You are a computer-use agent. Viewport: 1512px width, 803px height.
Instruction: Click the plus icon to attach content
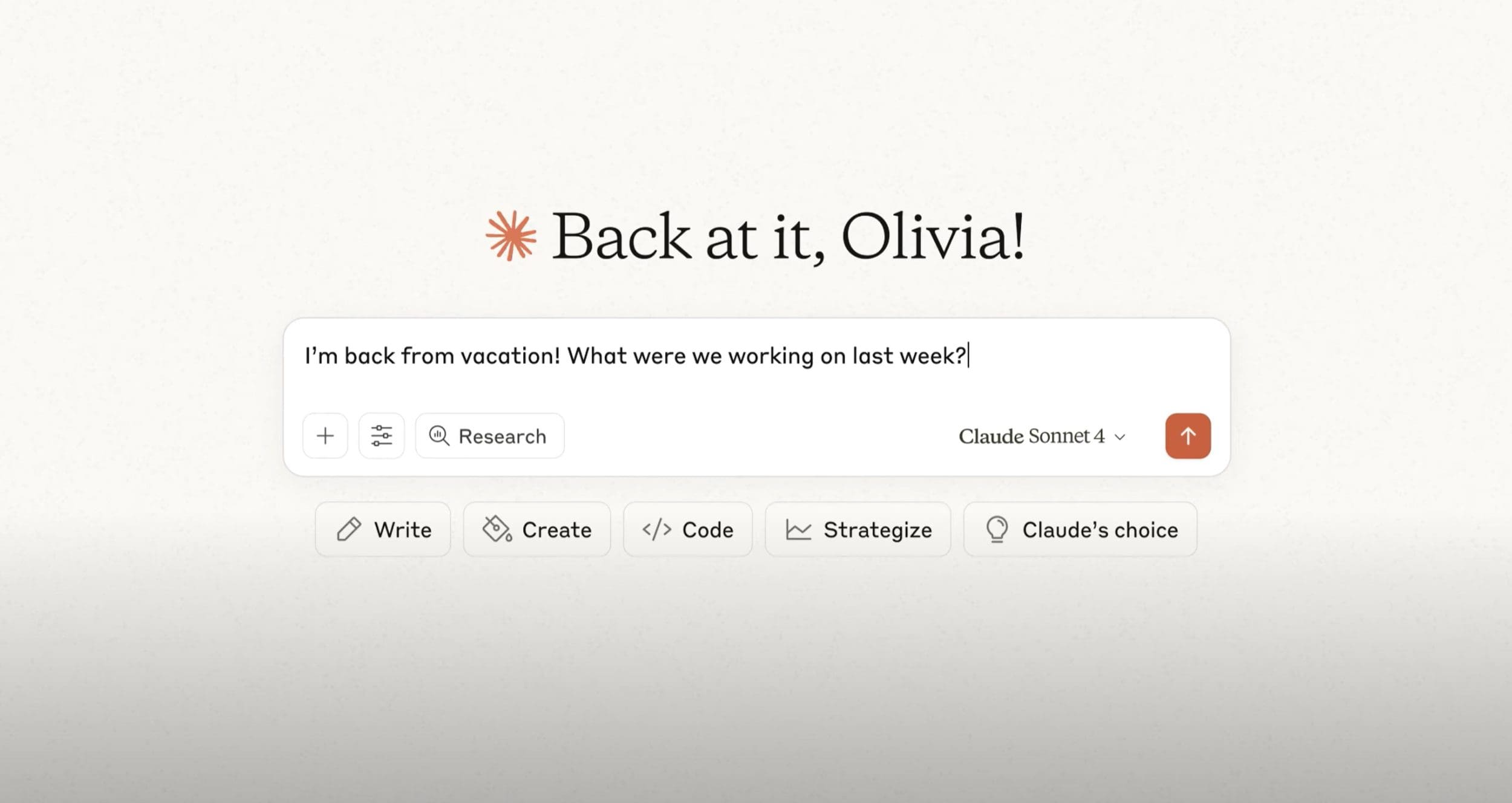(x=325, y=435)
